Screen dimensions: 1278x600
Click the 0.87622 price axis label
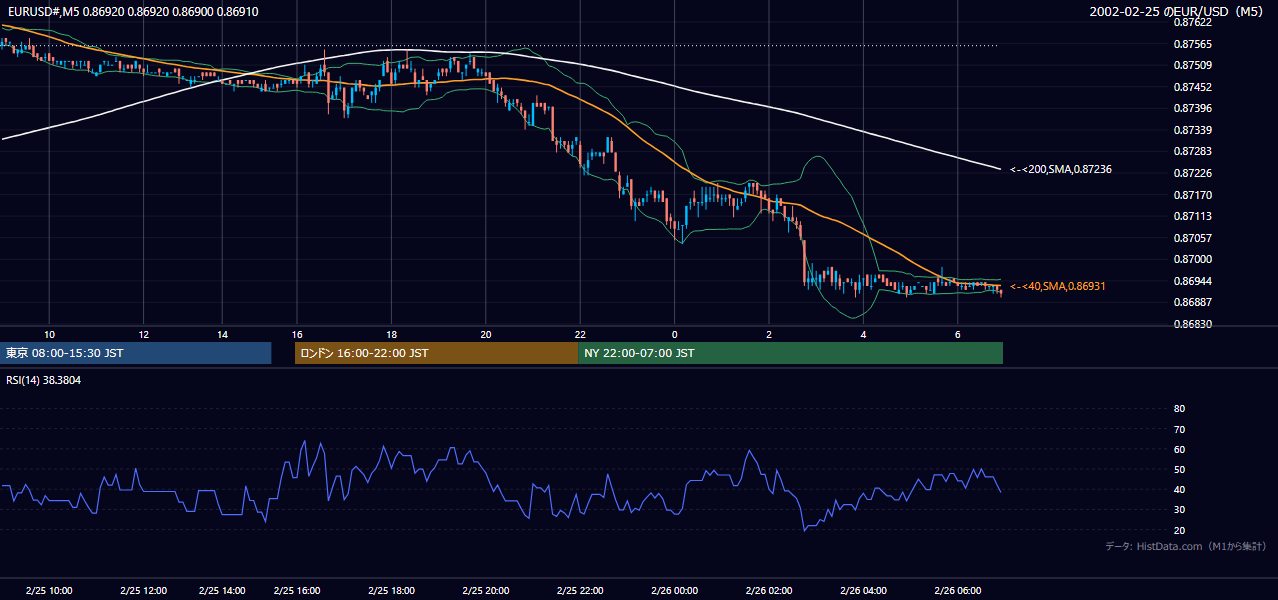click(1192, 22)
